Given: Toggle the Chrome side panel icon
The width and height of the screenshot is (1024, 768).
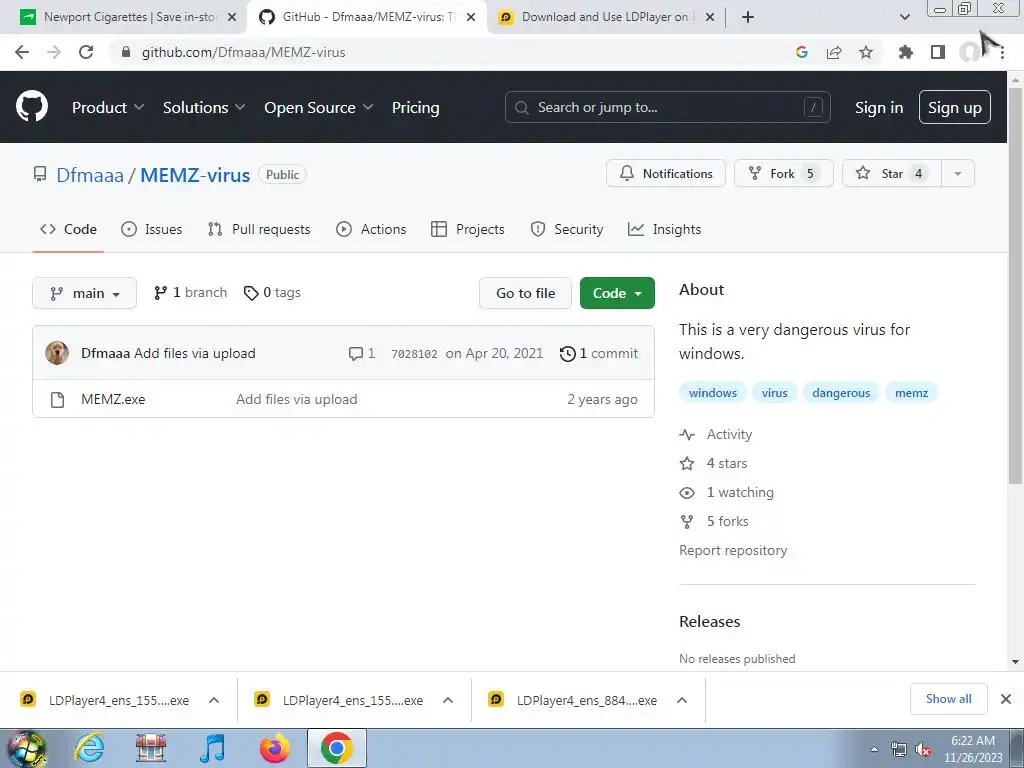Looking at the screenshot, I should 938,52.
